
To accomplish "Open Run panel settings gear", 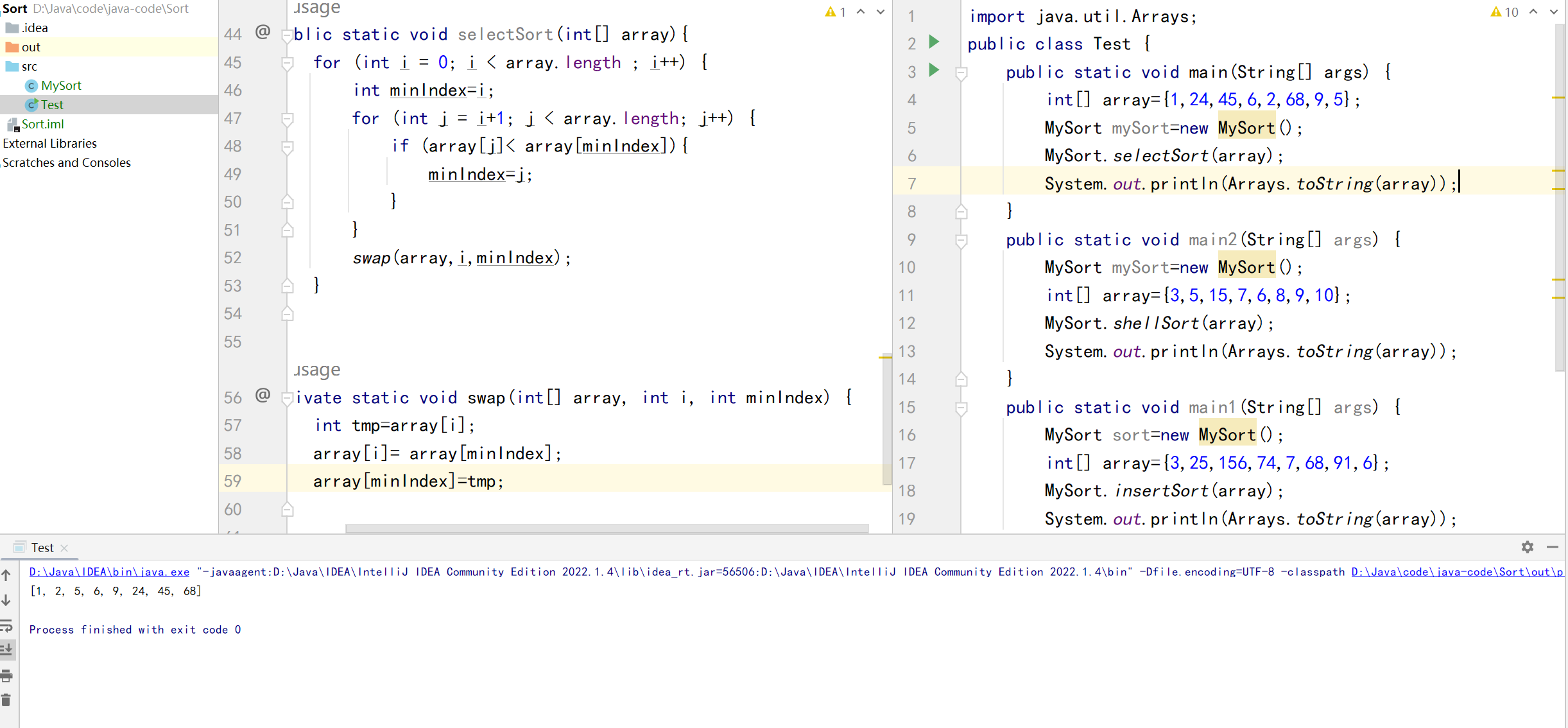I will 1527,547.
